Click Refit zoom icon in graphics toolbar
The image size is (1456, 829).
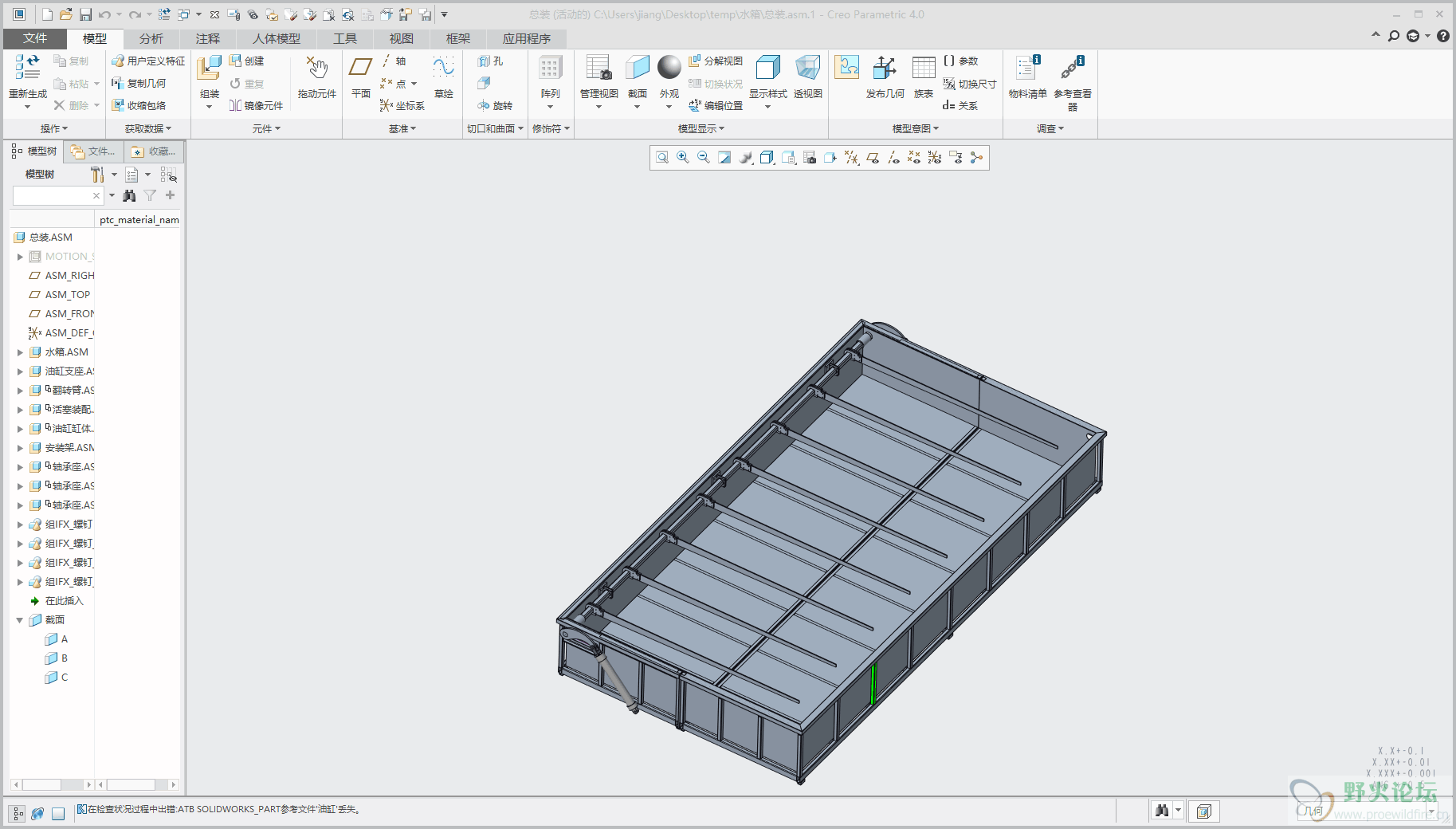click(662, 158)
